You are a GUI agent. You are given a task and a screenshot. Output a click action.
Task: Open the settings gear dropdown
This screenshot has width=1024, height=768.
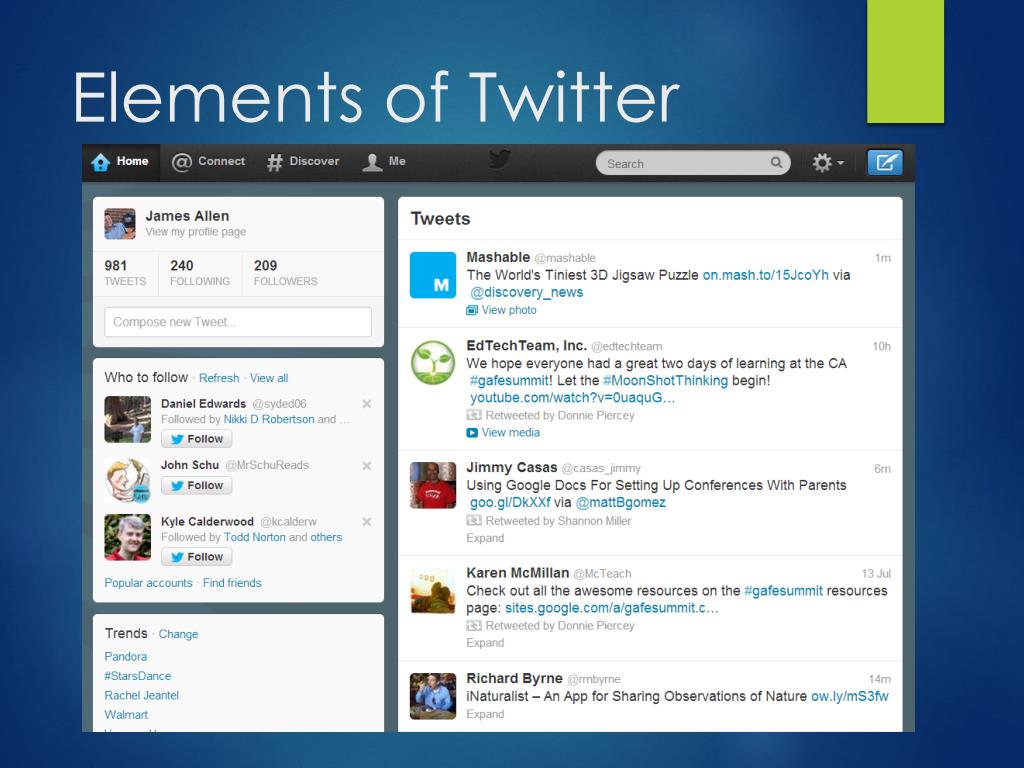pyautogui.click(x=827, y=163)
